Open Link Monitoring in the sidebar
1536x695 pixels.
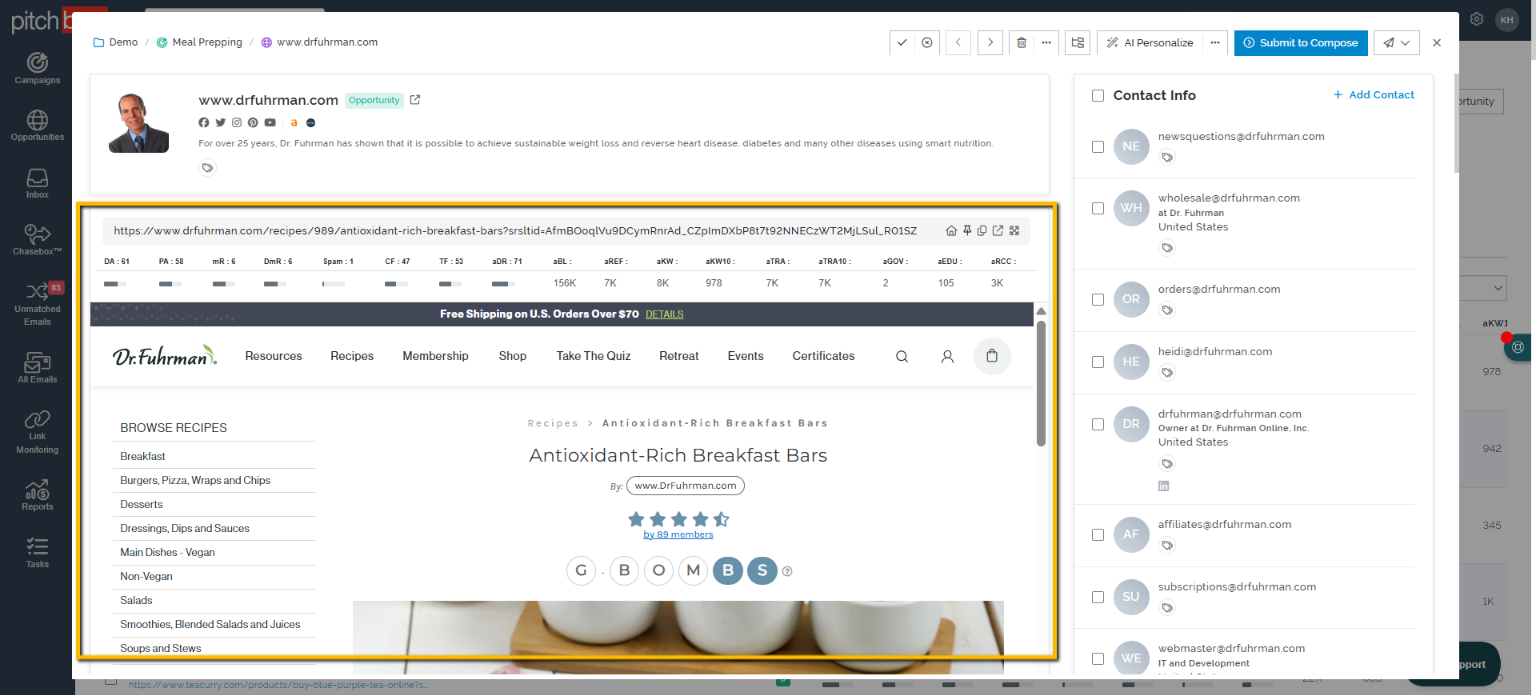pyautogui.click(x=37, y=432)
